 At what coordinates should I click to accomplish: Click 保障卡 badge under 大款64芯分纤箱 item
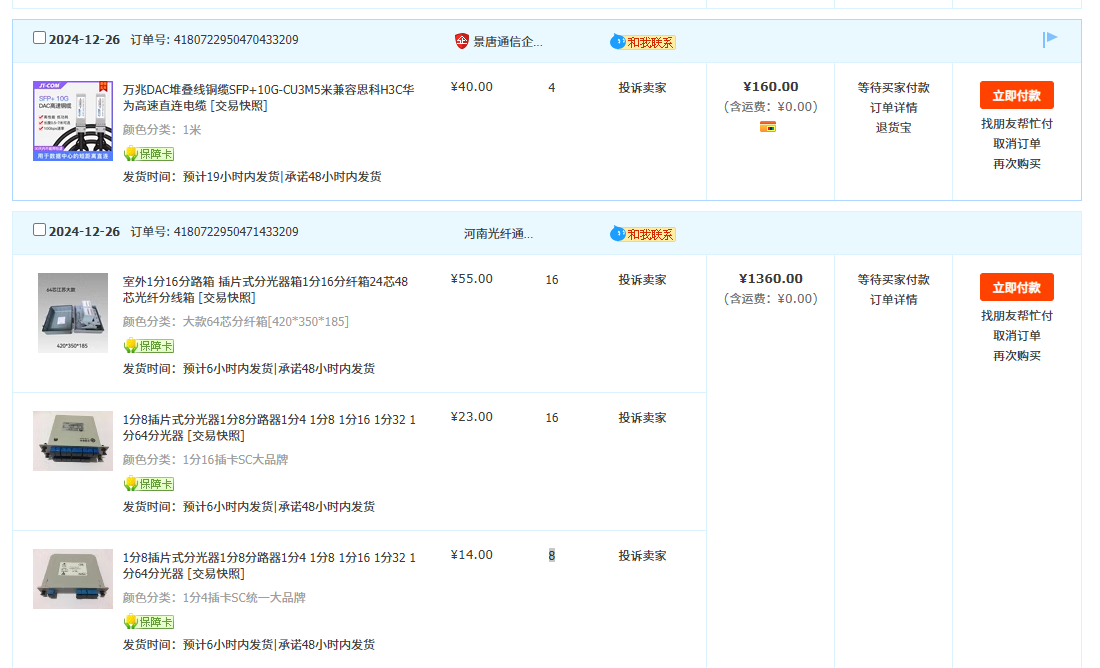point(148,346)
